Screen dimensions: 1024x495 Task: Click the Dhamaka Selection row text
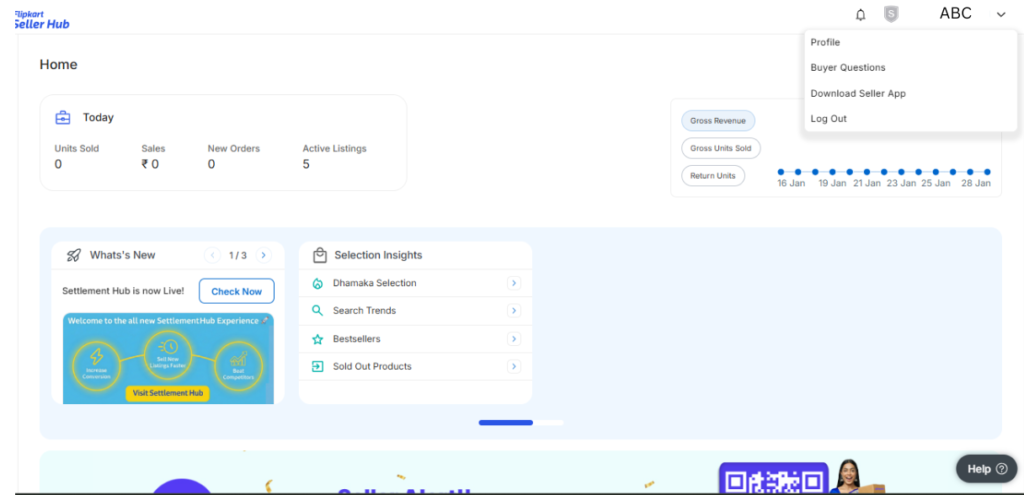[374, 283]
